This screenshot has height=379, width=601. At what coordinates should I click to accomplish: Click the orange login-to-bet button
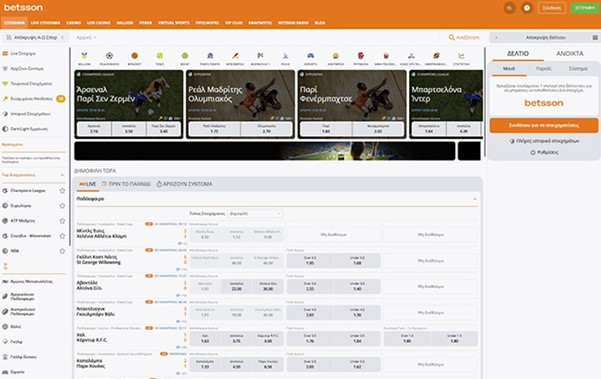[x=544, y=125]
